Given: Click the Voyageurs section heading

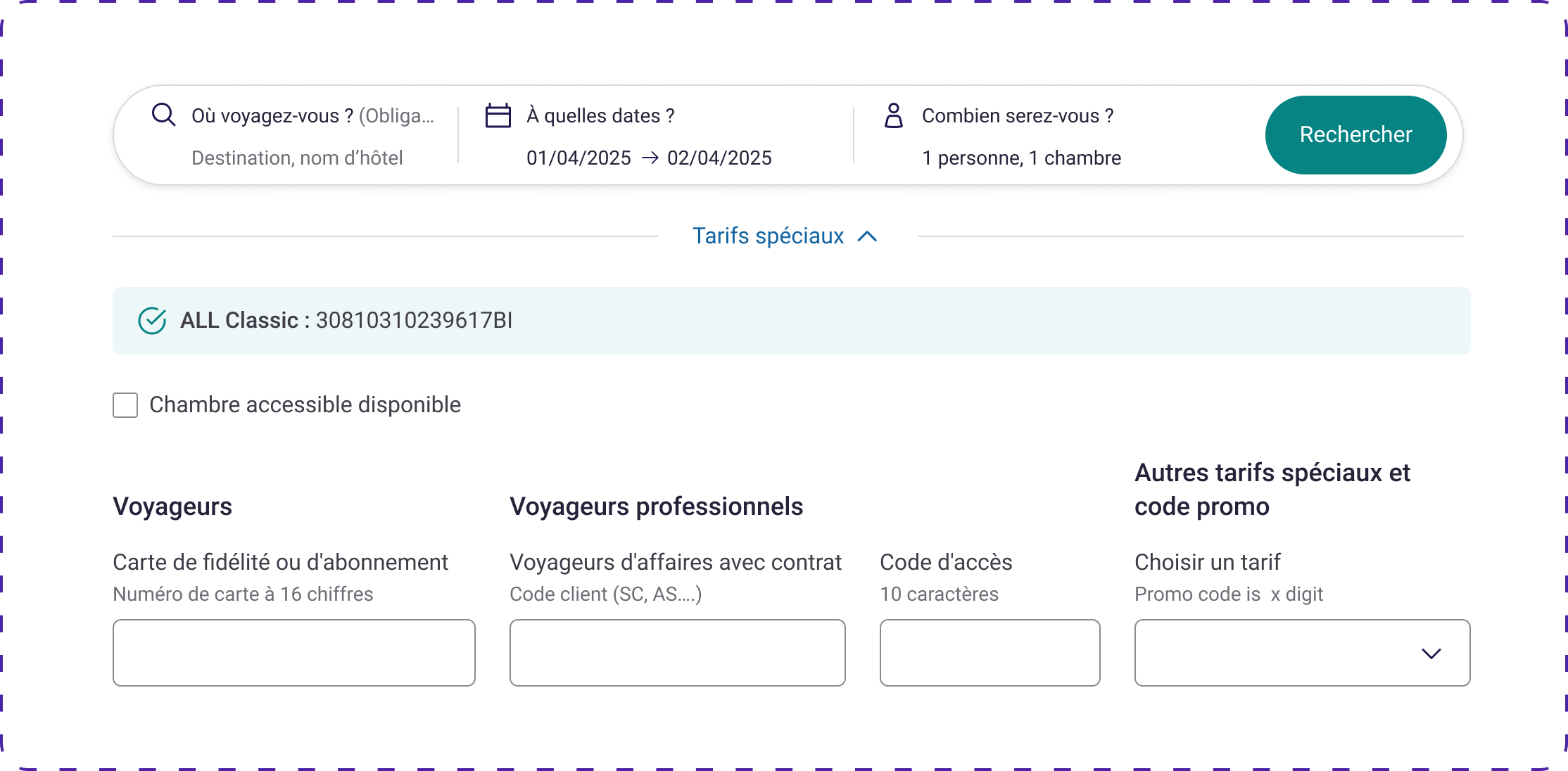Looking at the screenshot, I should (x=172, y=506).
